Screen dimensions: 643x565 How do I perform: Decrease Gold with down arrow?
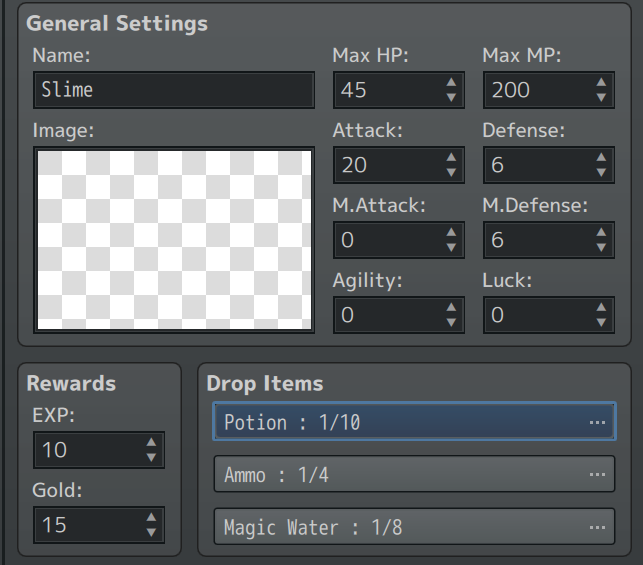[x=151, y=533]
